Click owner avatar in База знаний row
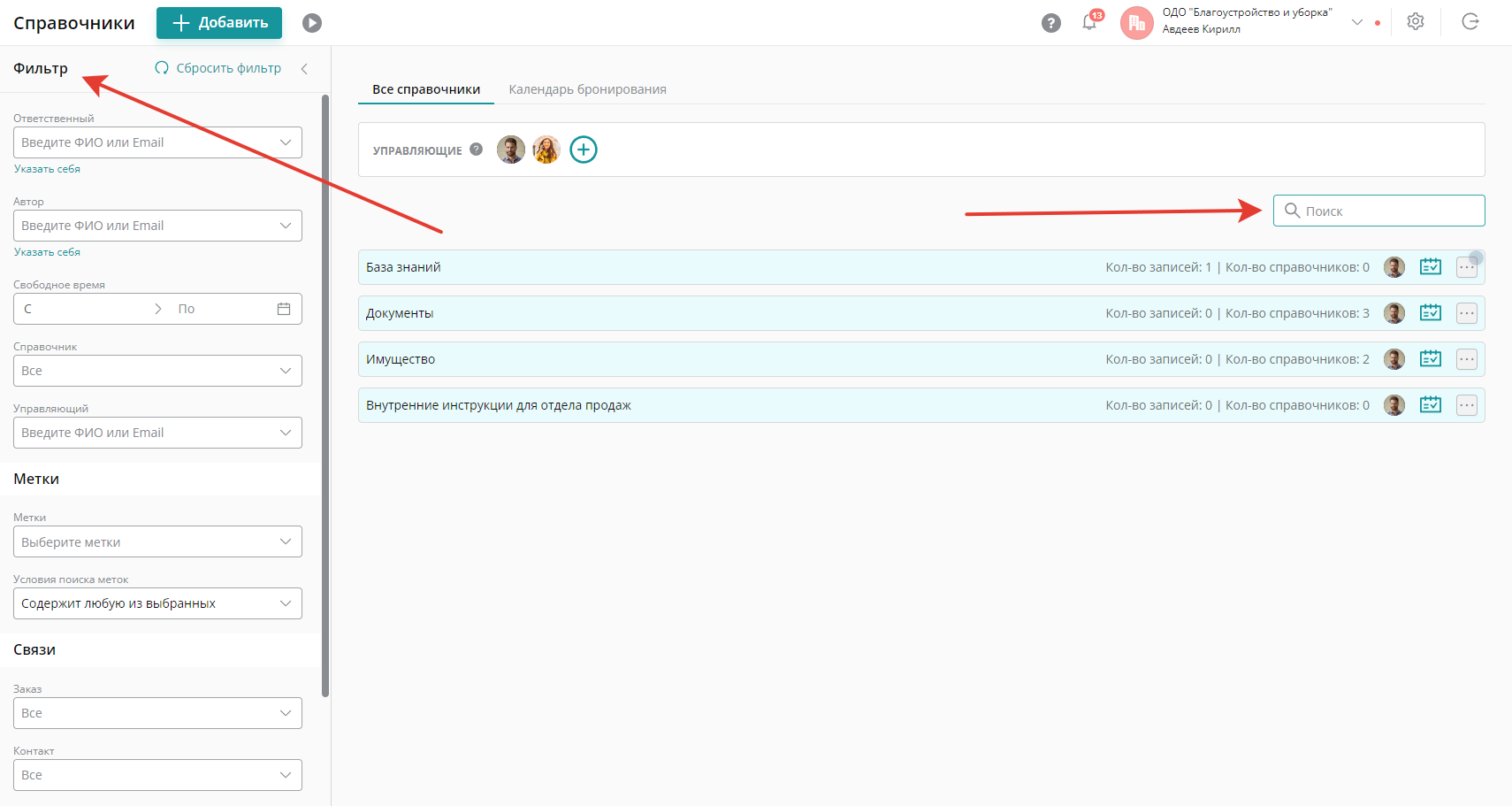The image size is (1512, 806). [x=1394, y=267]
